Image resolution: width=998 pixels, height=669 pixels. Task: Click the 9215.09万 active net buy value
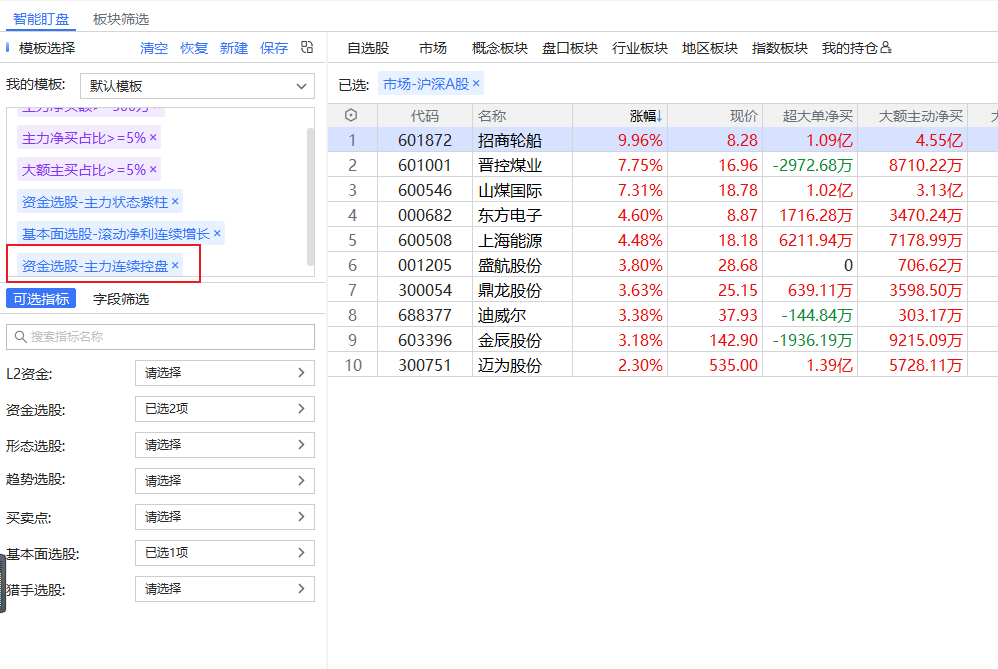[926, 341]
